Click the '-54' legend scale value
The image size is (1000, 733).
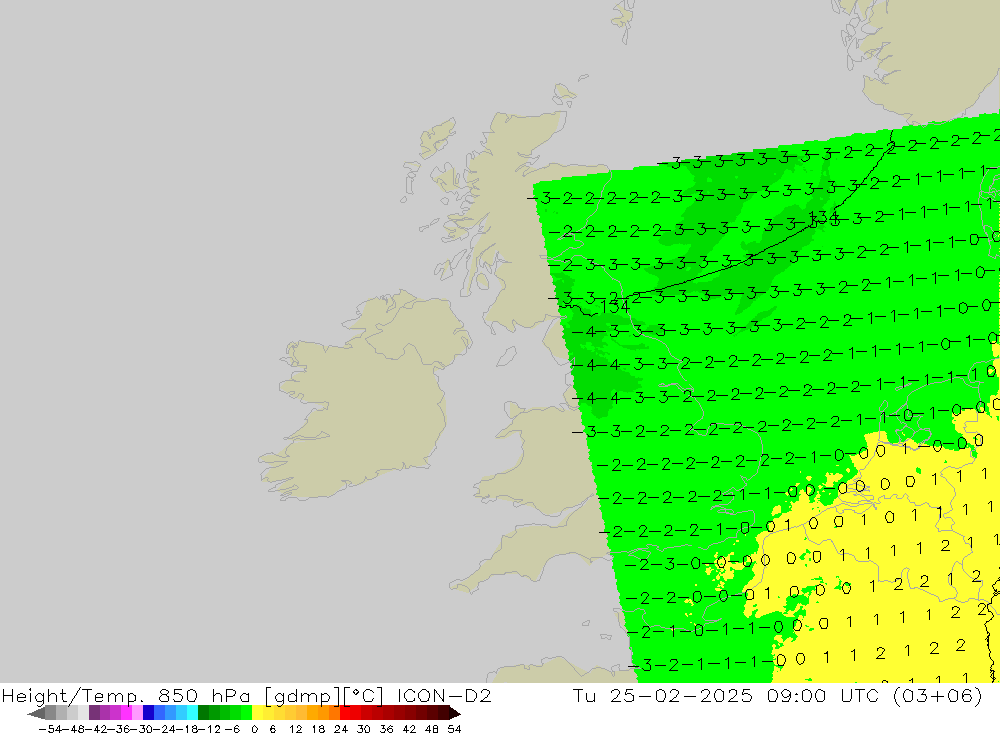50,729
